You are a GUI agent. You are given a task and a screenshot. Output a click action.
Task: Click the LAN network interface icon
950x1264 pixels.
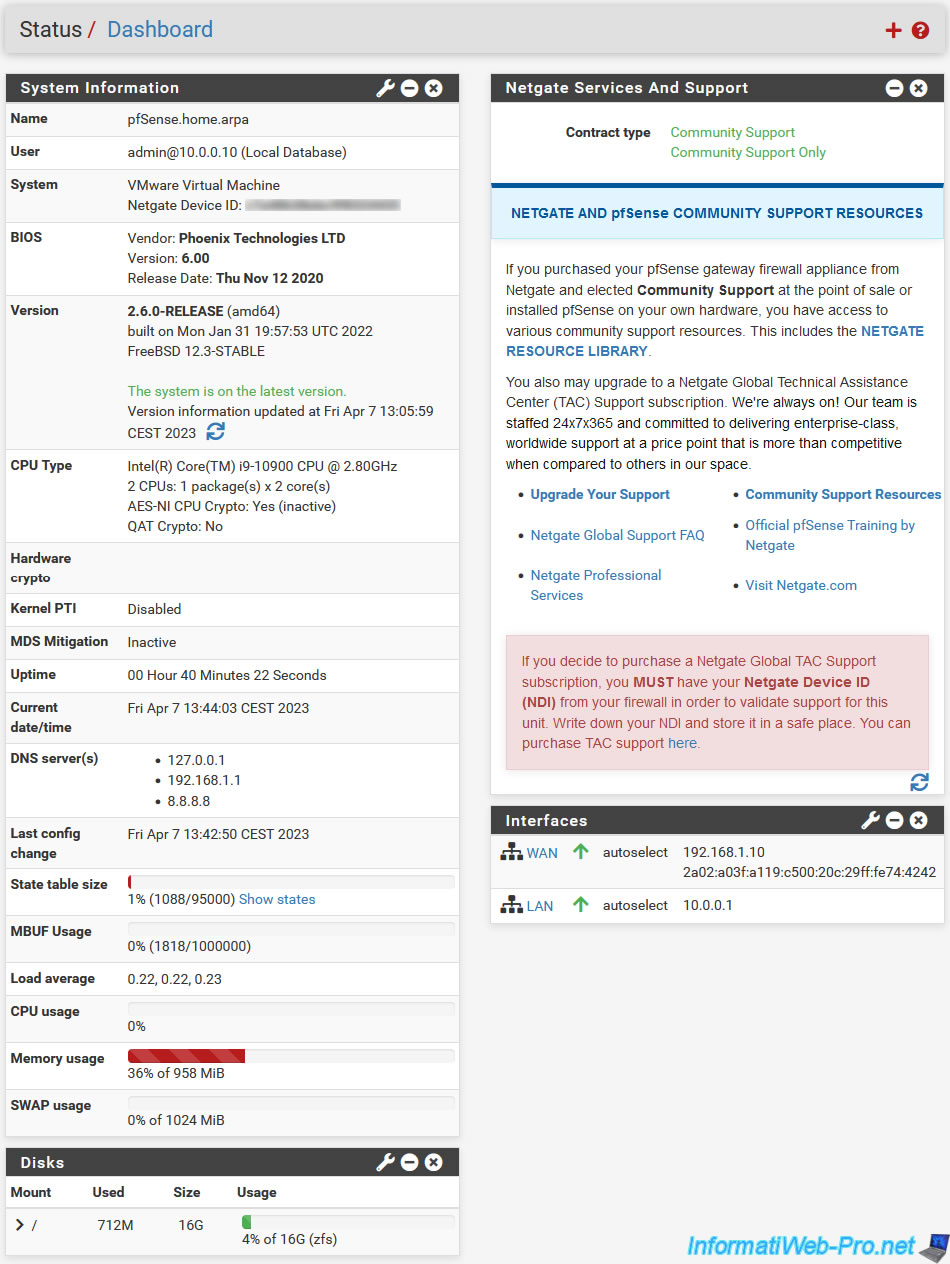tap(512, 905)
